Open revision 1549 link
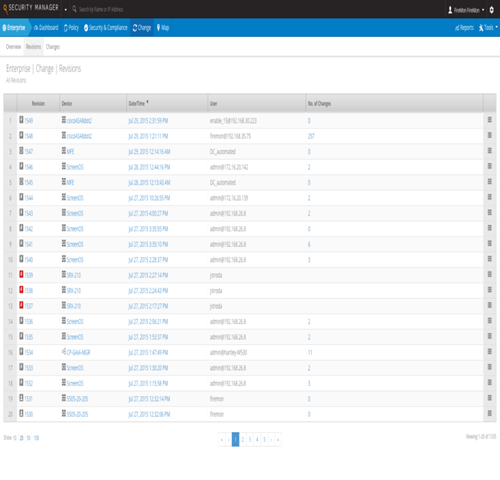Image resolution: width=500 pixels, height=480 pixels. [x=29, y=121]
